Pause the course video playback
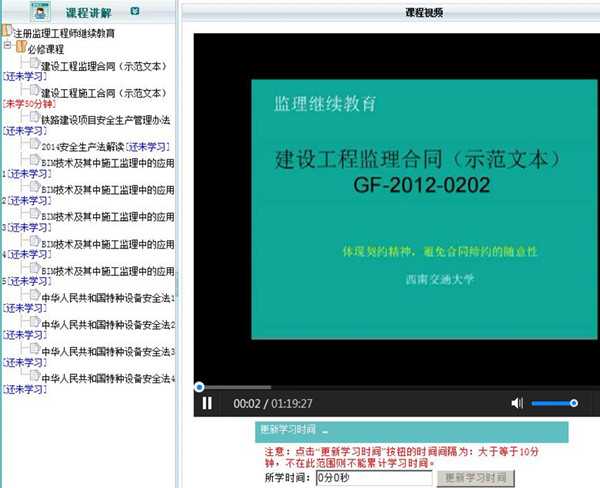 (207, 403)
